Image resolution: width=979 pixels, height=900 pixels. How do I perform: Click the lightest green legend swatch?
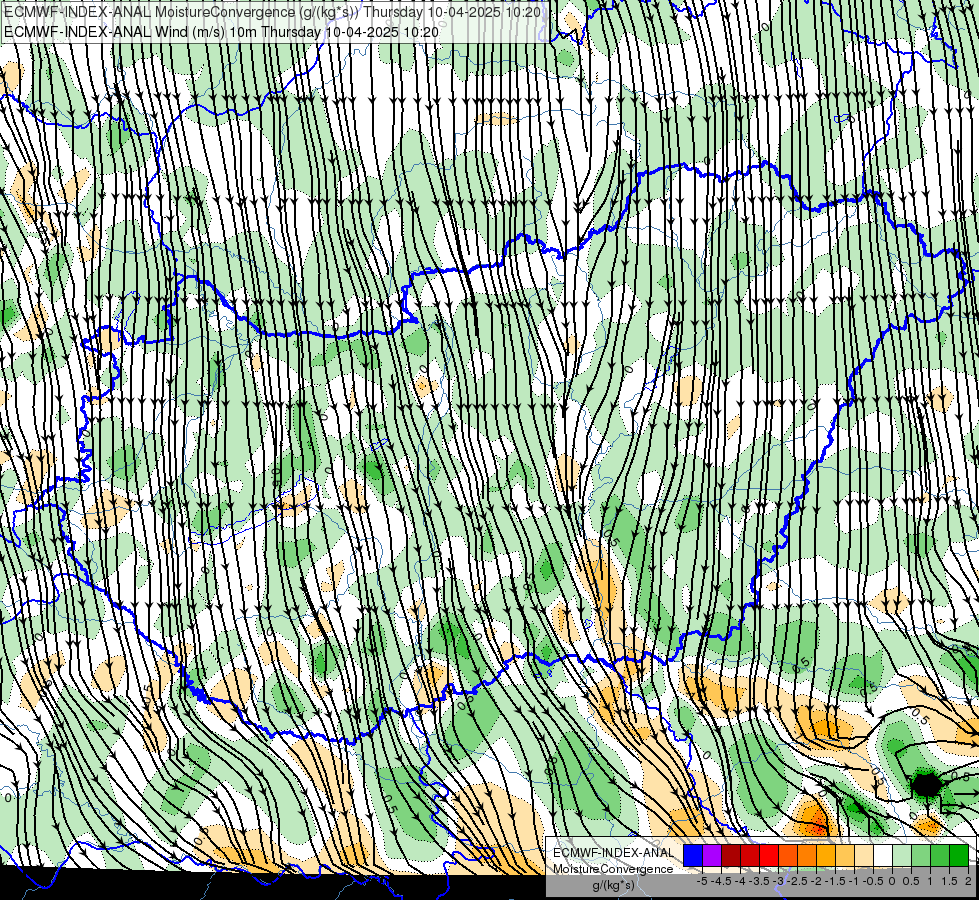pyautogui.click(x=902, y=855)
